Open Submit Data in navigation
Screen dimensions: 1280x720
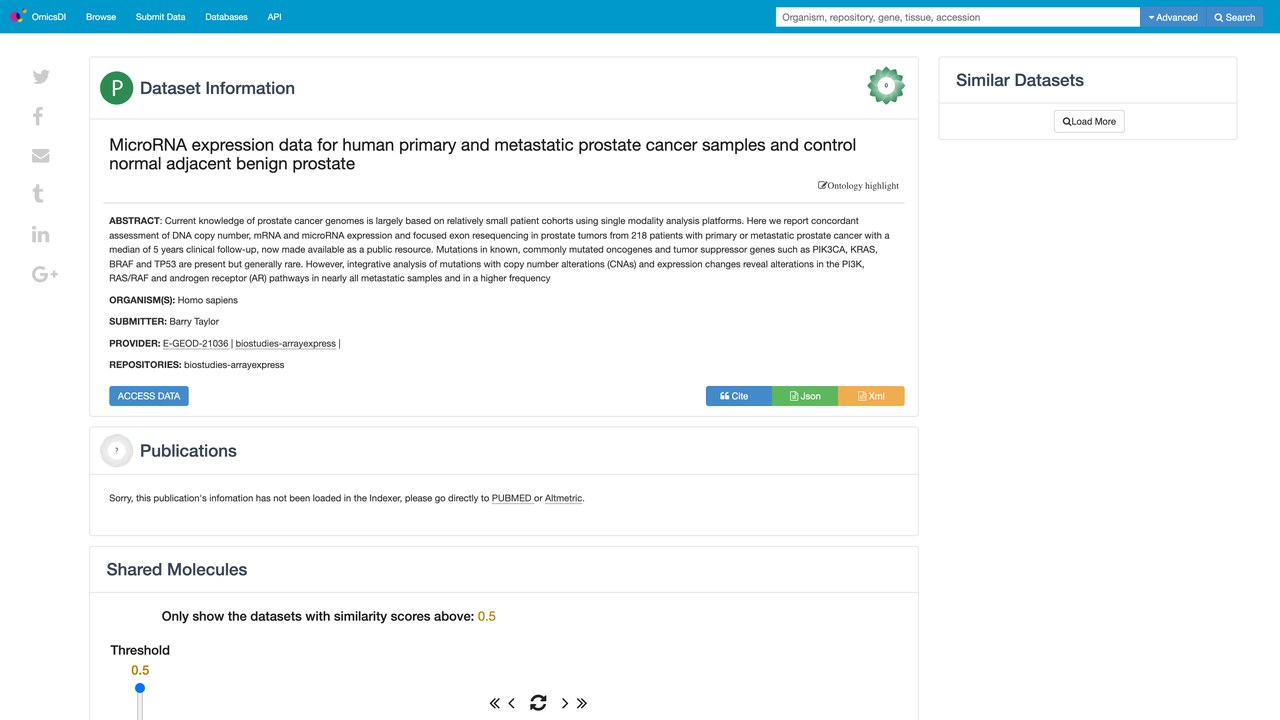pyautogui.click(x=160, y=17)
